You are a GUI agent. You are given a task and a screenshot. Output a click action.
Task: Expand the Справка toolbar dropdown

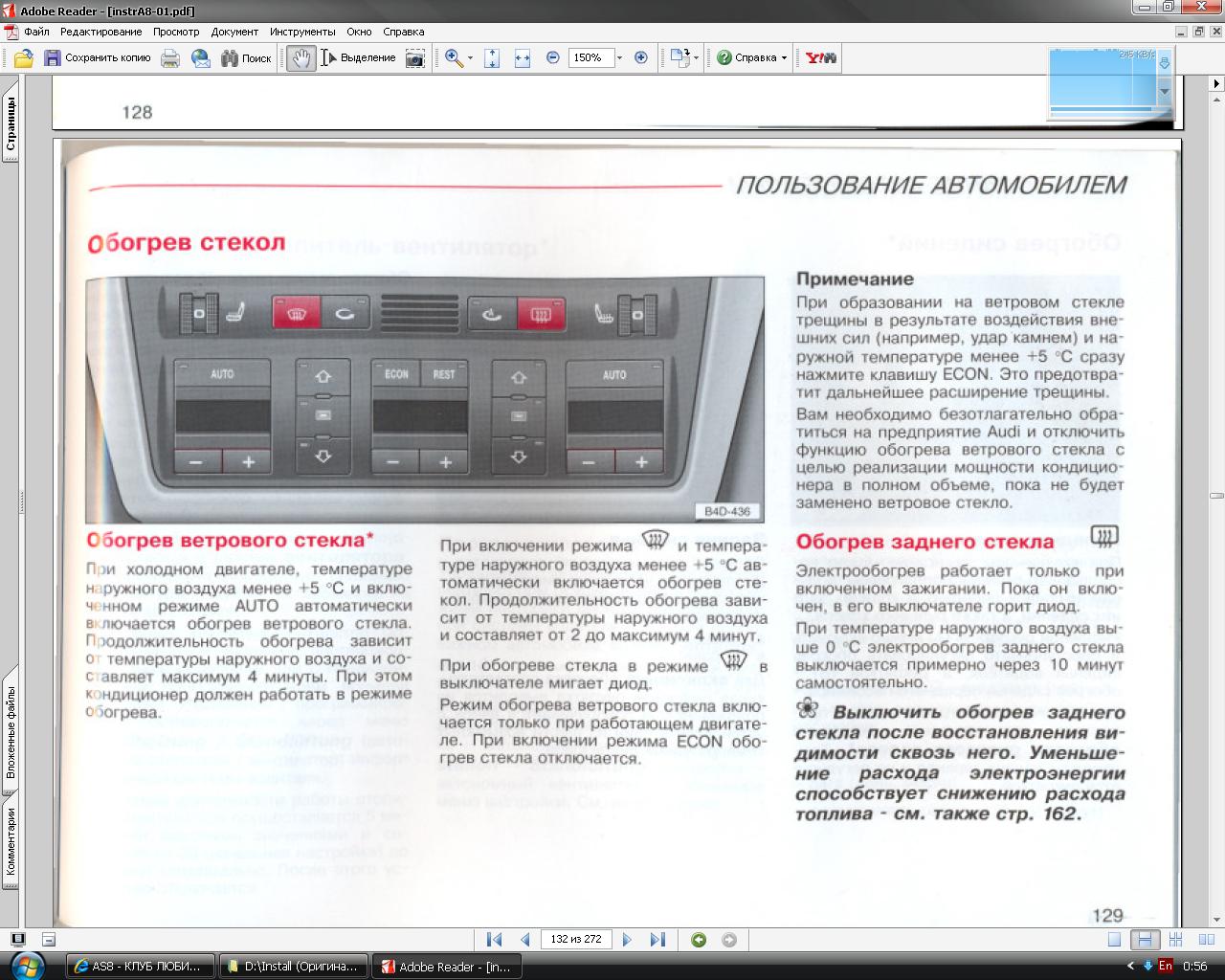click(x=784, y=58)
